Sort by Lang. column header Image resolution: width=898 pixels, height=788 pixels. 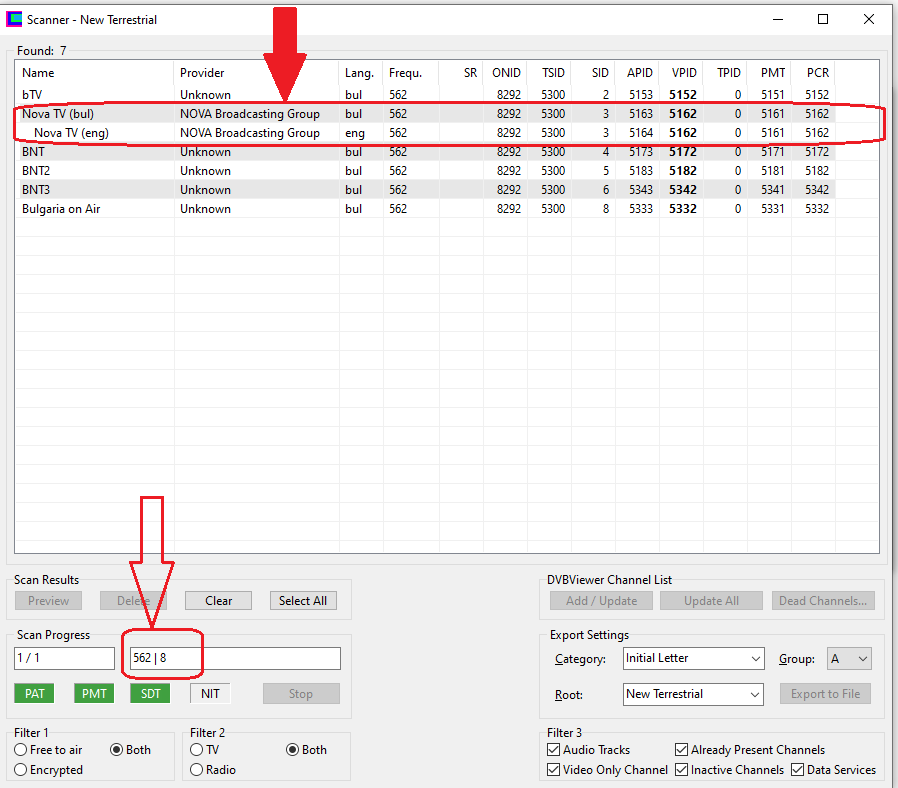click(x=360, y=73)
